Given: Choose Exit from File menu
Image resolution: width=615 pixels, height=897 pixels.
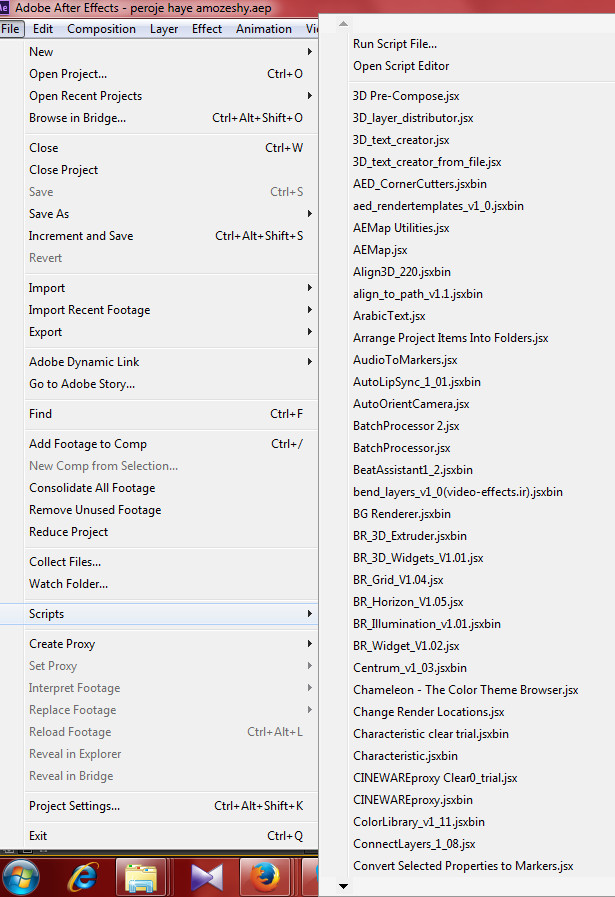Looking at the screenshot, I should tap(170, 836).
